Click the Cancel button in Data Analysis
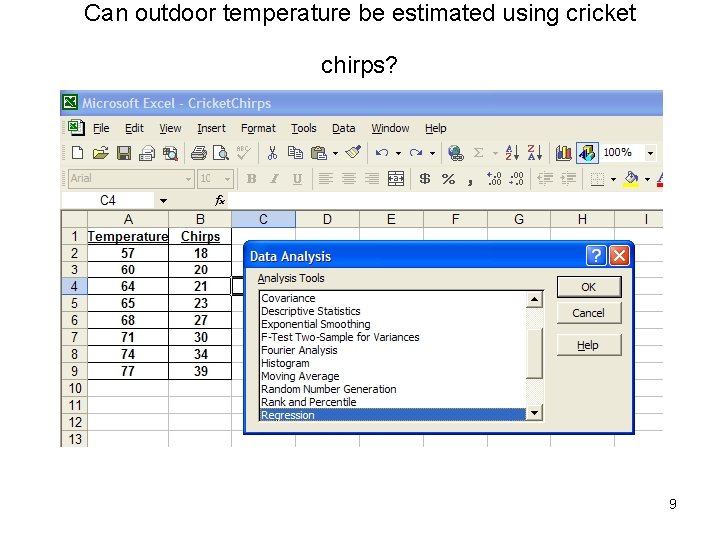The width and height of the screenshot is (720, 540). tap(589, 313)
